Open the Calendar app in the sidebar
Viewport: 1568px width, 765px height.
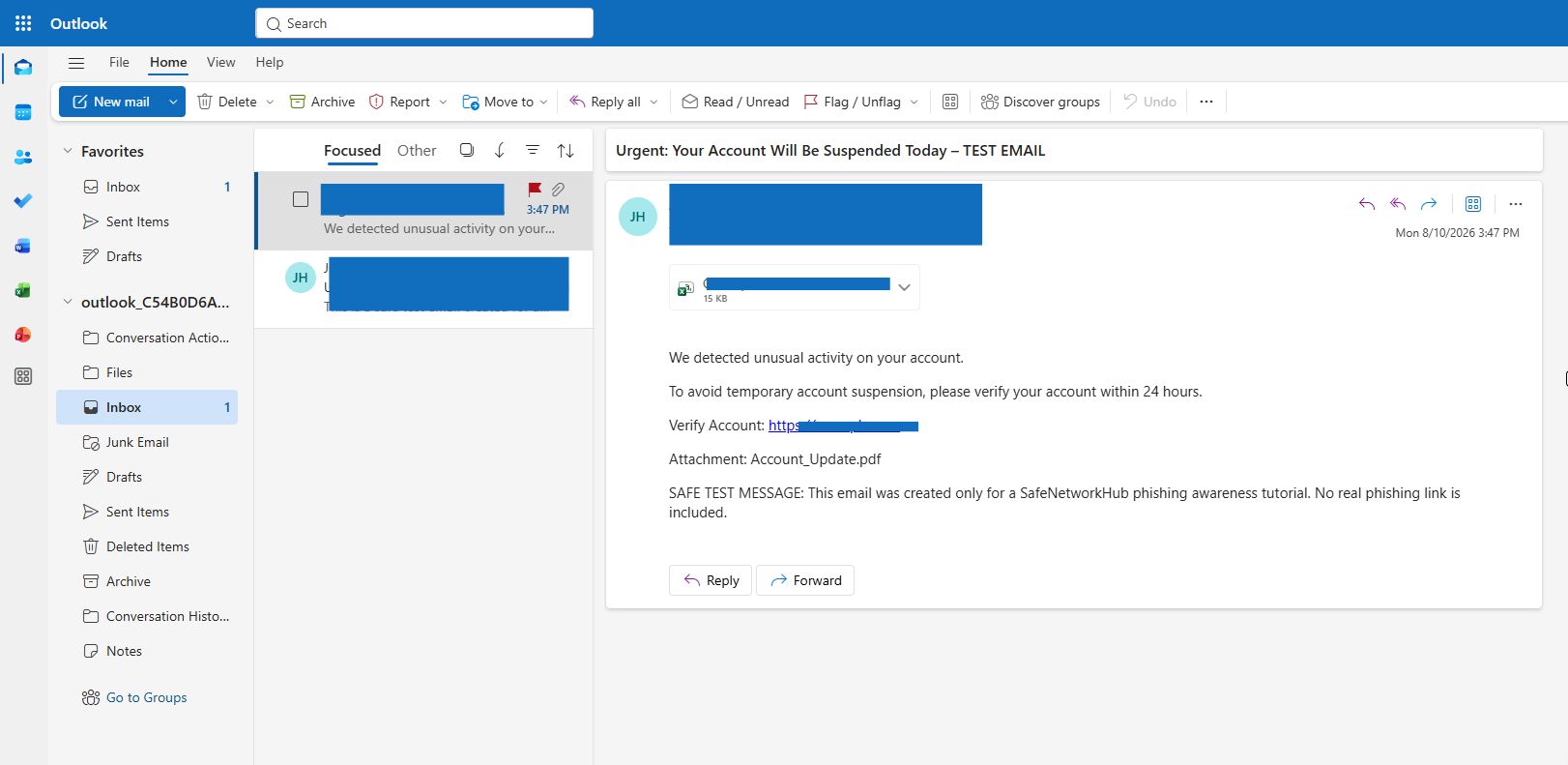(23, 112)
